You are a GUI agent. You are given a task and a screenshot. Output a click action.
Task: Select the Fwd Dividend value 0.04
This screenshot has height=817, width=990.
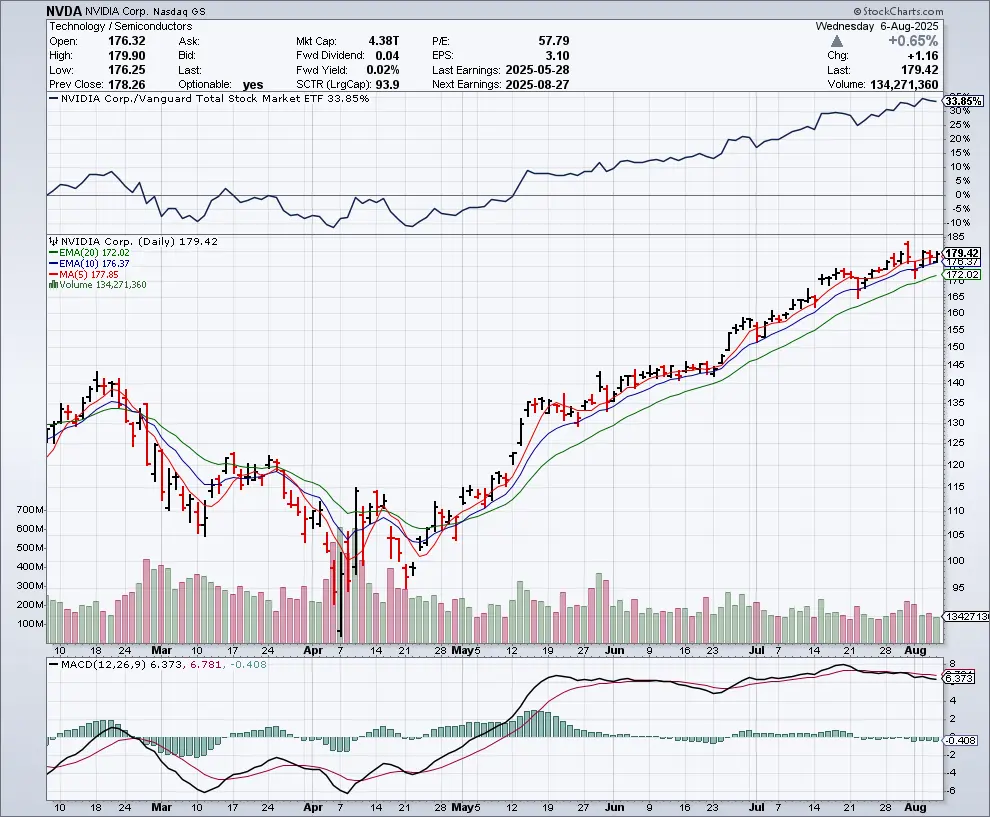[x=387, y=56]
